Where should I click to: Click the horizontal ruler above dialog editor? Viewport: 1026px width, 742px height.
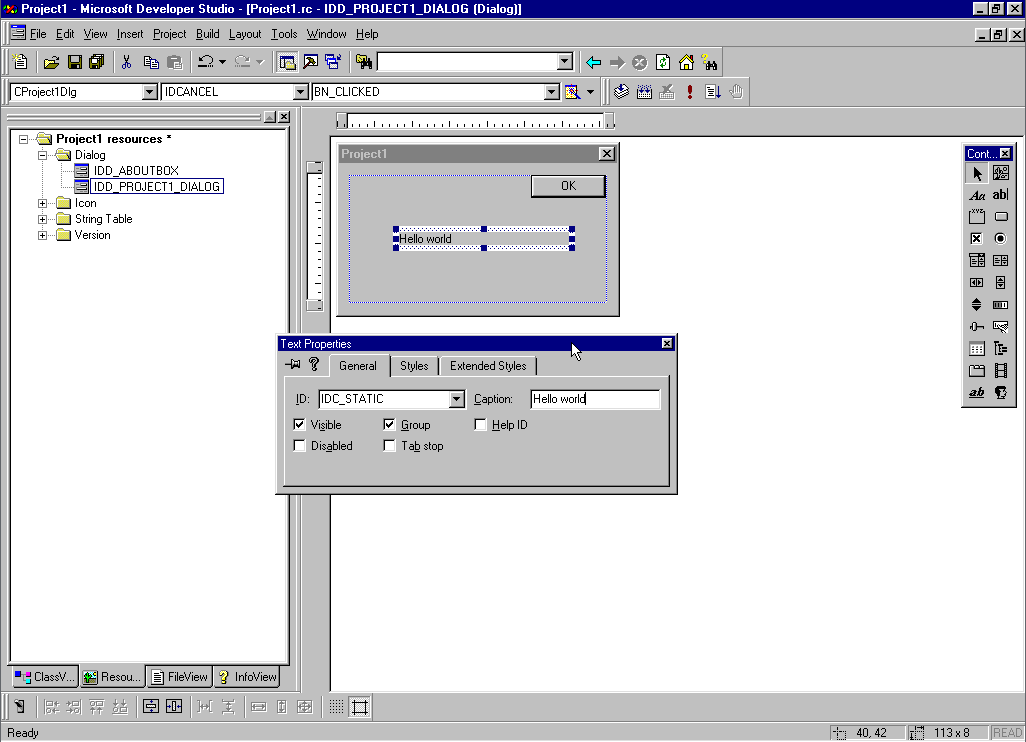coord(476,121)
